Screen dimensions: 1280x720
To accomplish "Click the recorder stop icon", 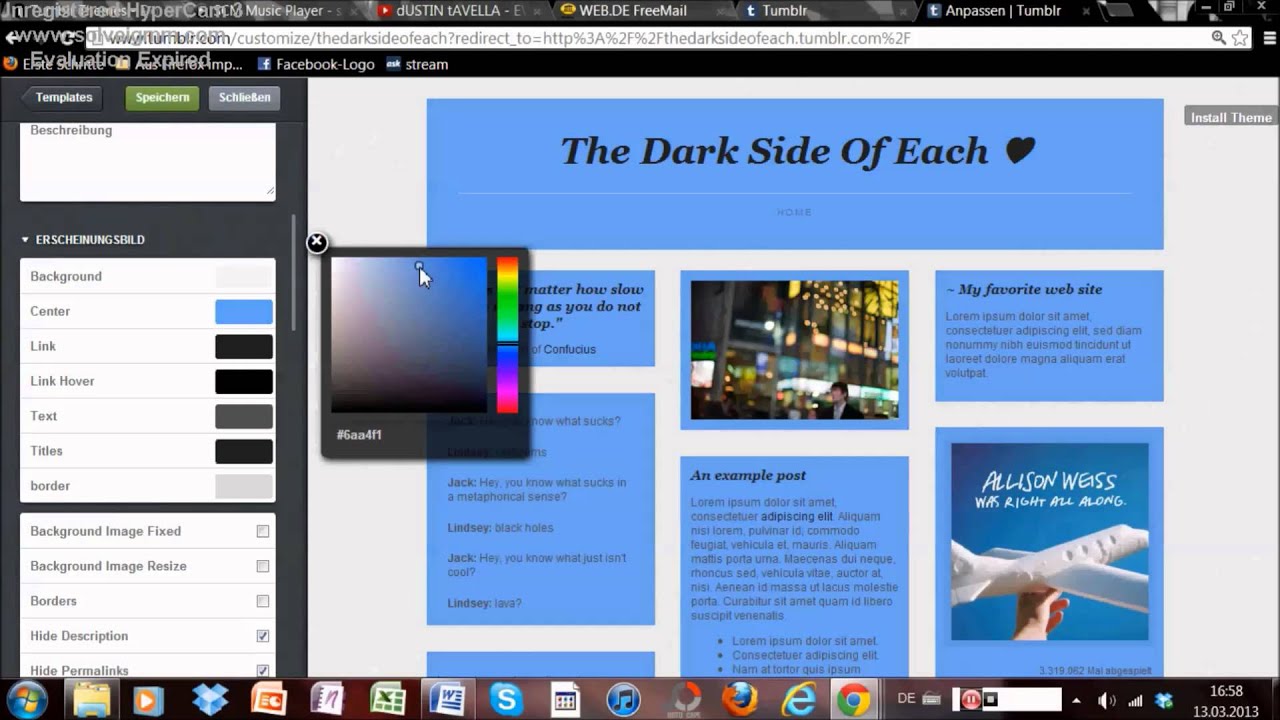I will [x=990, y=699].
